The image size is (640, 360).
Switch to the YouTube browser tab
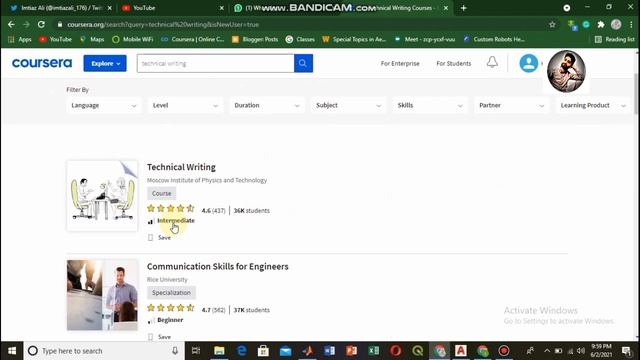pos(171,8)
